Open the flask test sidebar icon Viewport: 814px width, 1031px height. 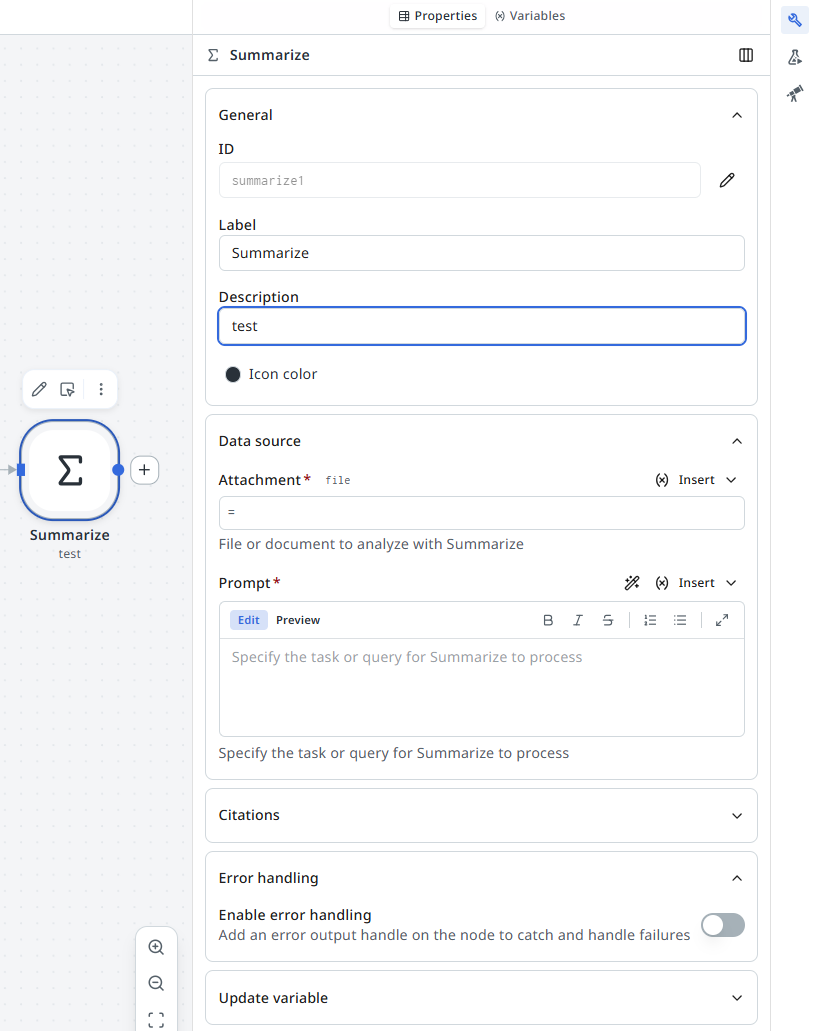pyautogui.click(x=794, y=57)
